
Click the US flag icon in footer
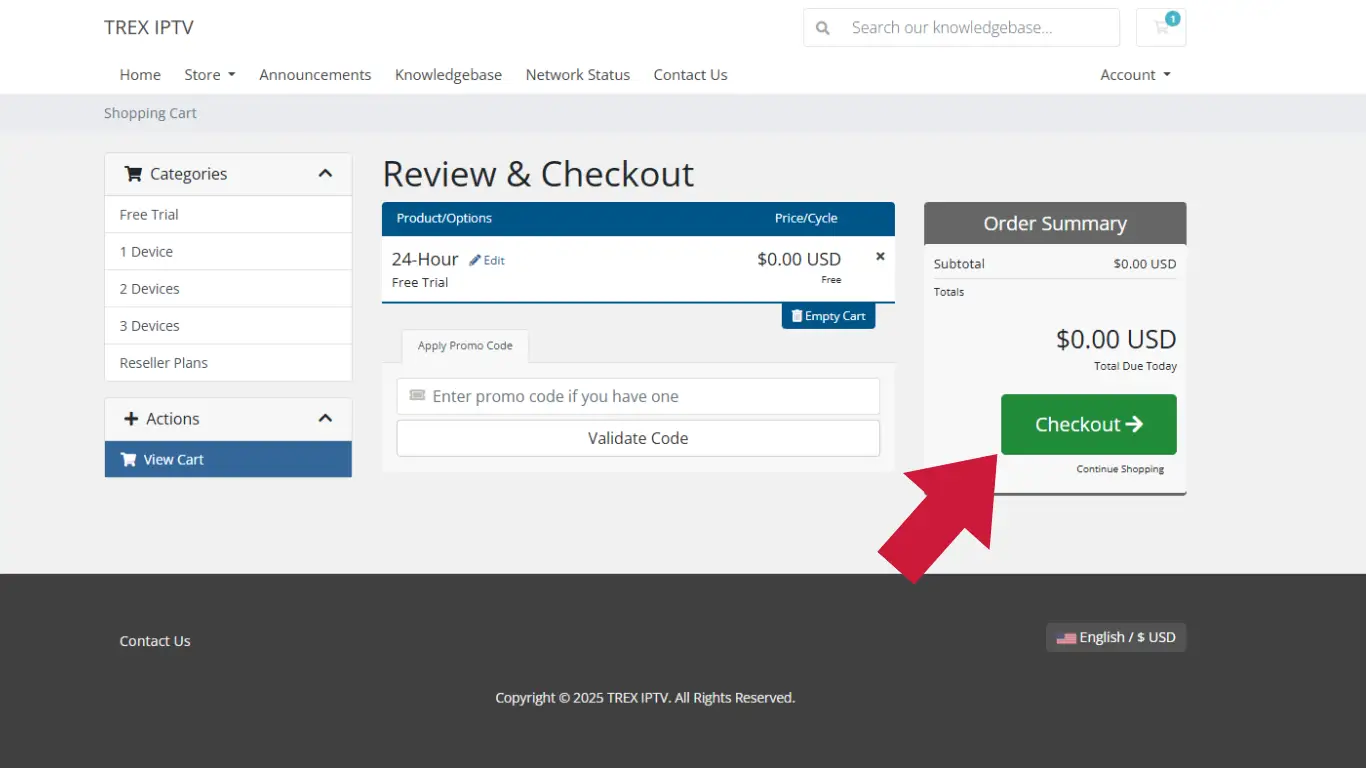pyautogui.click(x=1066, y=638)
